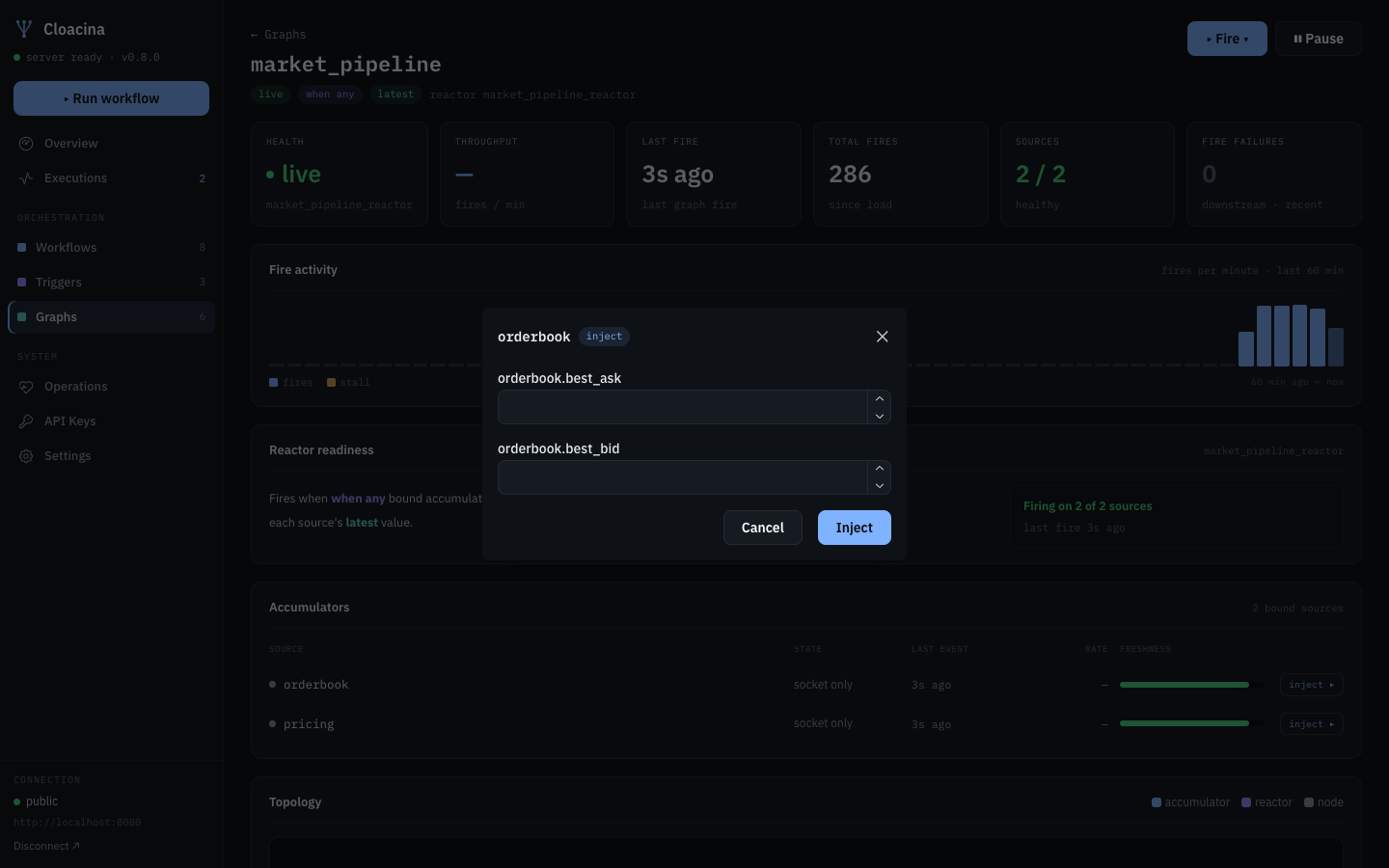This screenshot has height=868, width=1389.
Task: Click the orderbook freshness progress bar
Action: [x=1191, y=685]
